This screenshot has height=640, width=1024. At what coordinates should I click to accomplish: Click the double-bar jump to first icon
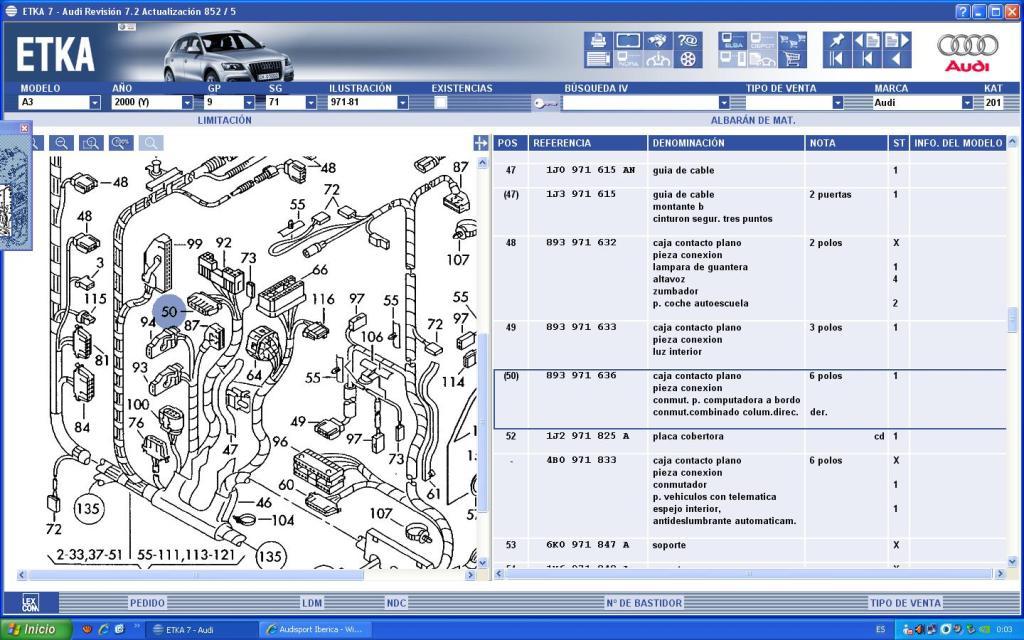[837, 59]
